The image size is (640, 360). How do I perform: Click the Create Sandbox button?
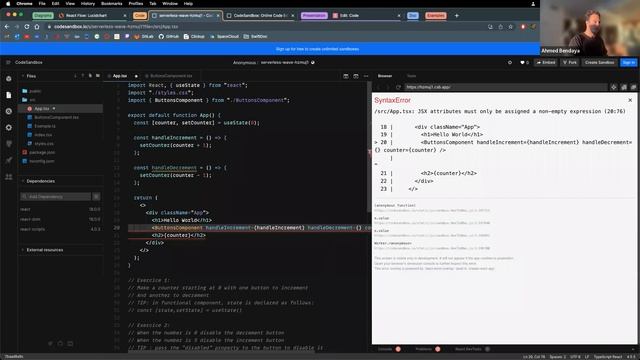point(599,62)
